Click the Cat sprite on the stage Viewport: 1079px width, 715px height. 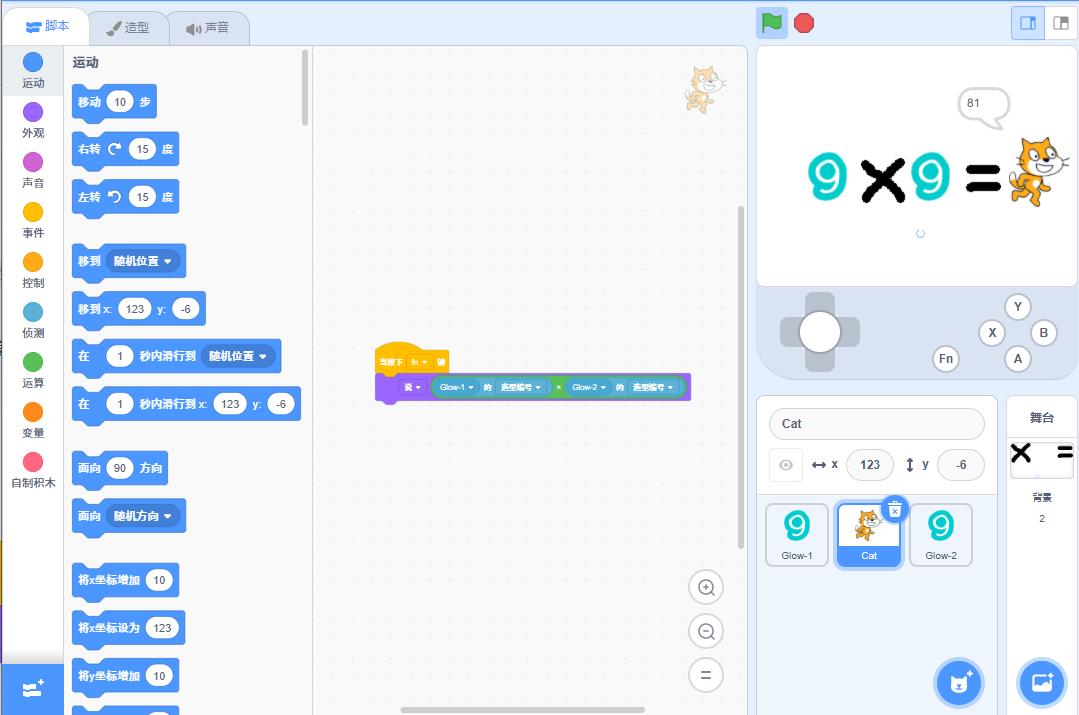(x=1037, y=171)
